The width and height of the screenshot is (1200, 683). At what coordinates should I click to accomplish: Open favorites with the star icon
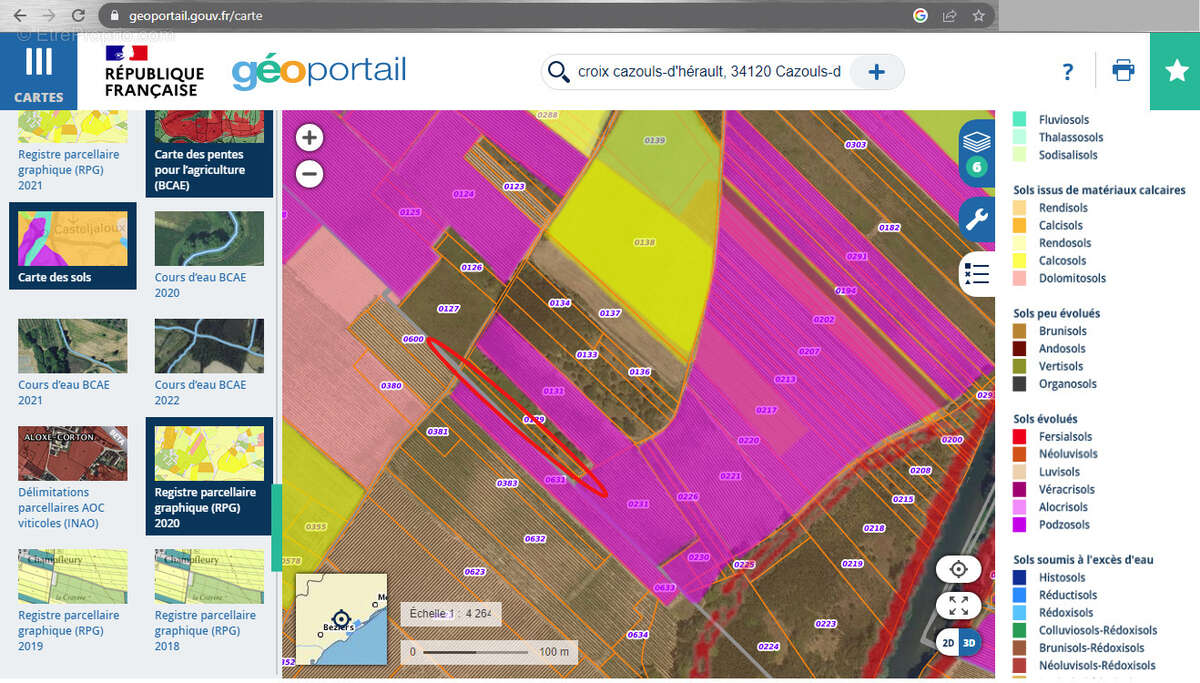click(x=1175, y=71)
